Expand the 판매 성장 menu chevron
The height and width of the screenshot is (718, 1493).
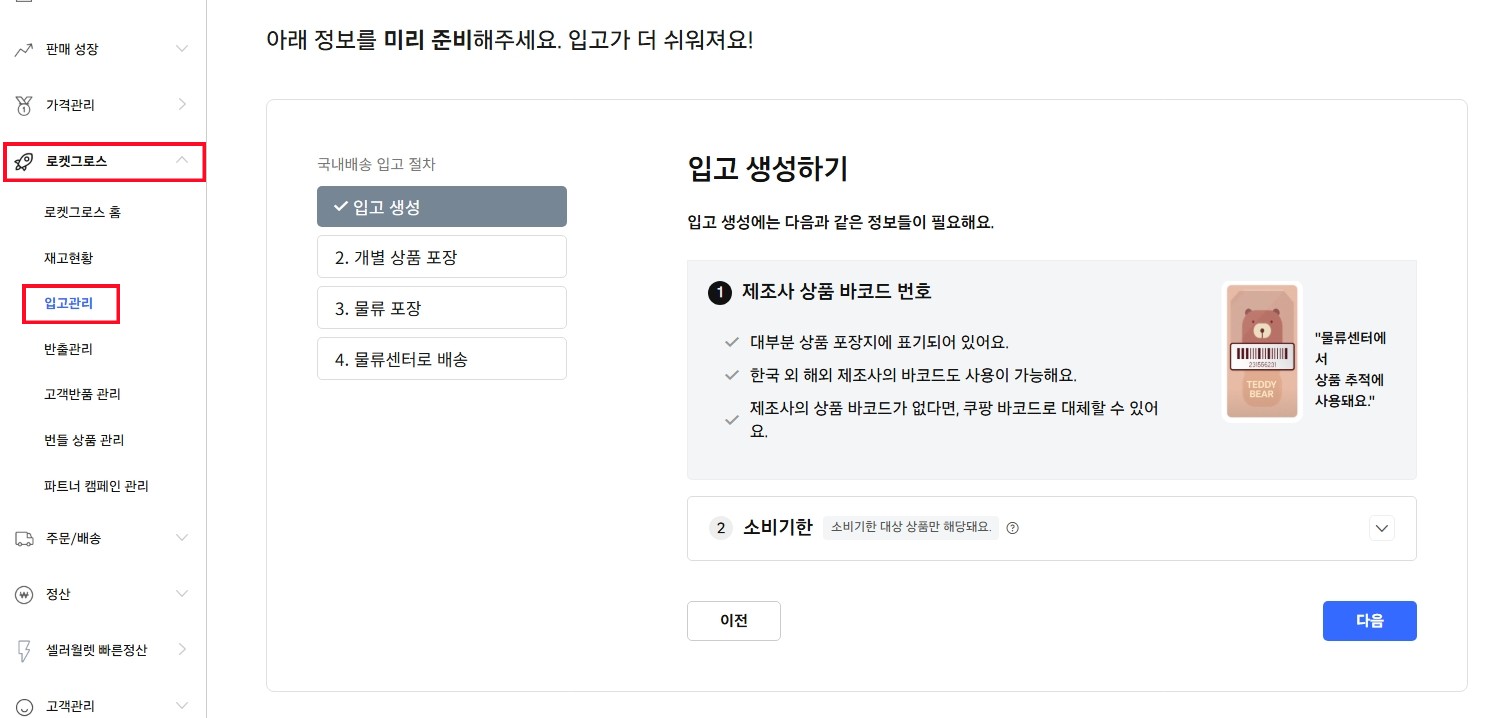click(181, 49)
